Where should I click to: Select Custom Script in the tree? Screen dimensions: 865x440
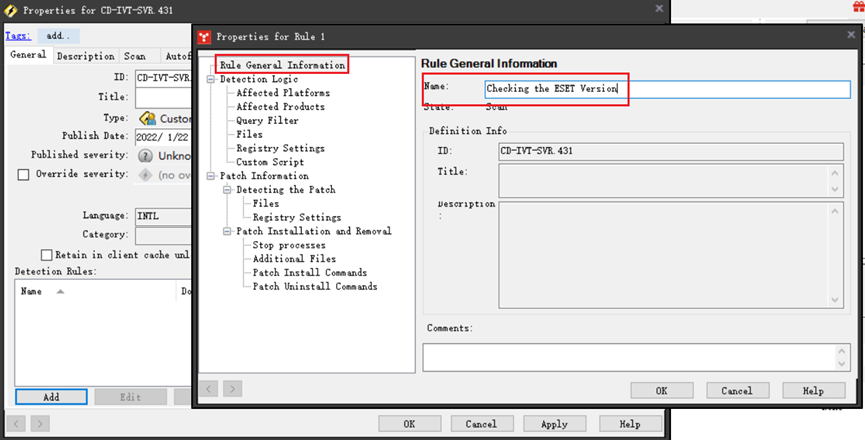[x=270, y=162]
